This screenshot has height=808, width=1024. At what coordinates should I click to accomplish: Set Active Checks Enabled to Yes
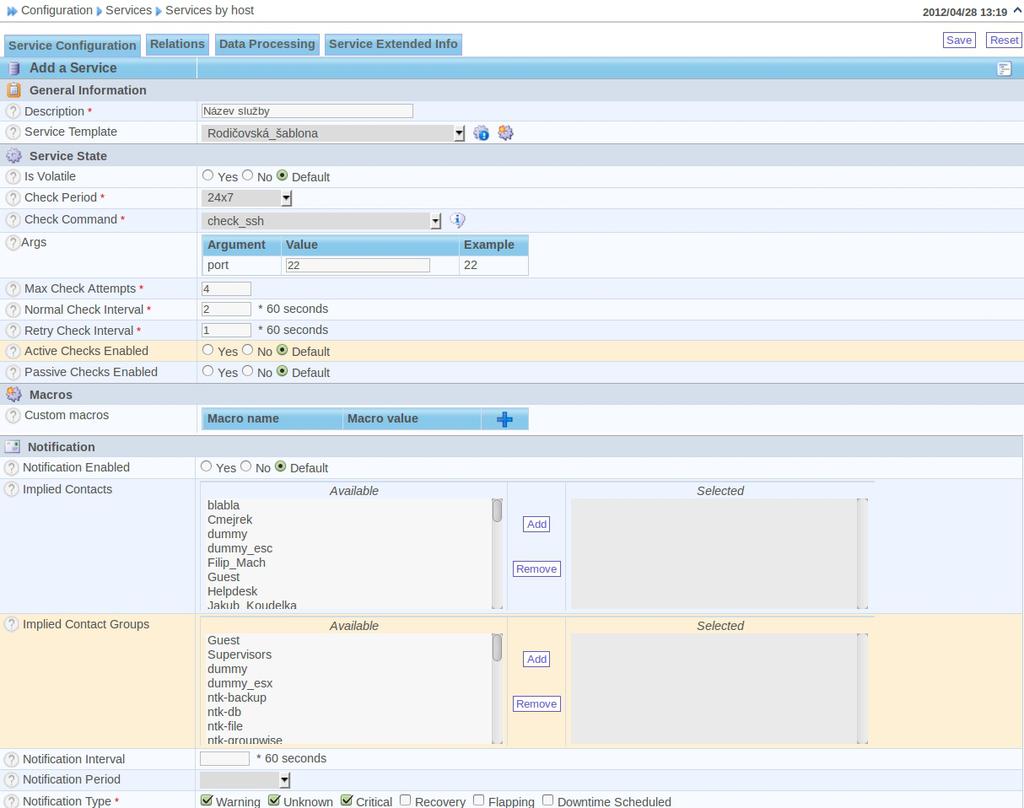tap(208, 350)
